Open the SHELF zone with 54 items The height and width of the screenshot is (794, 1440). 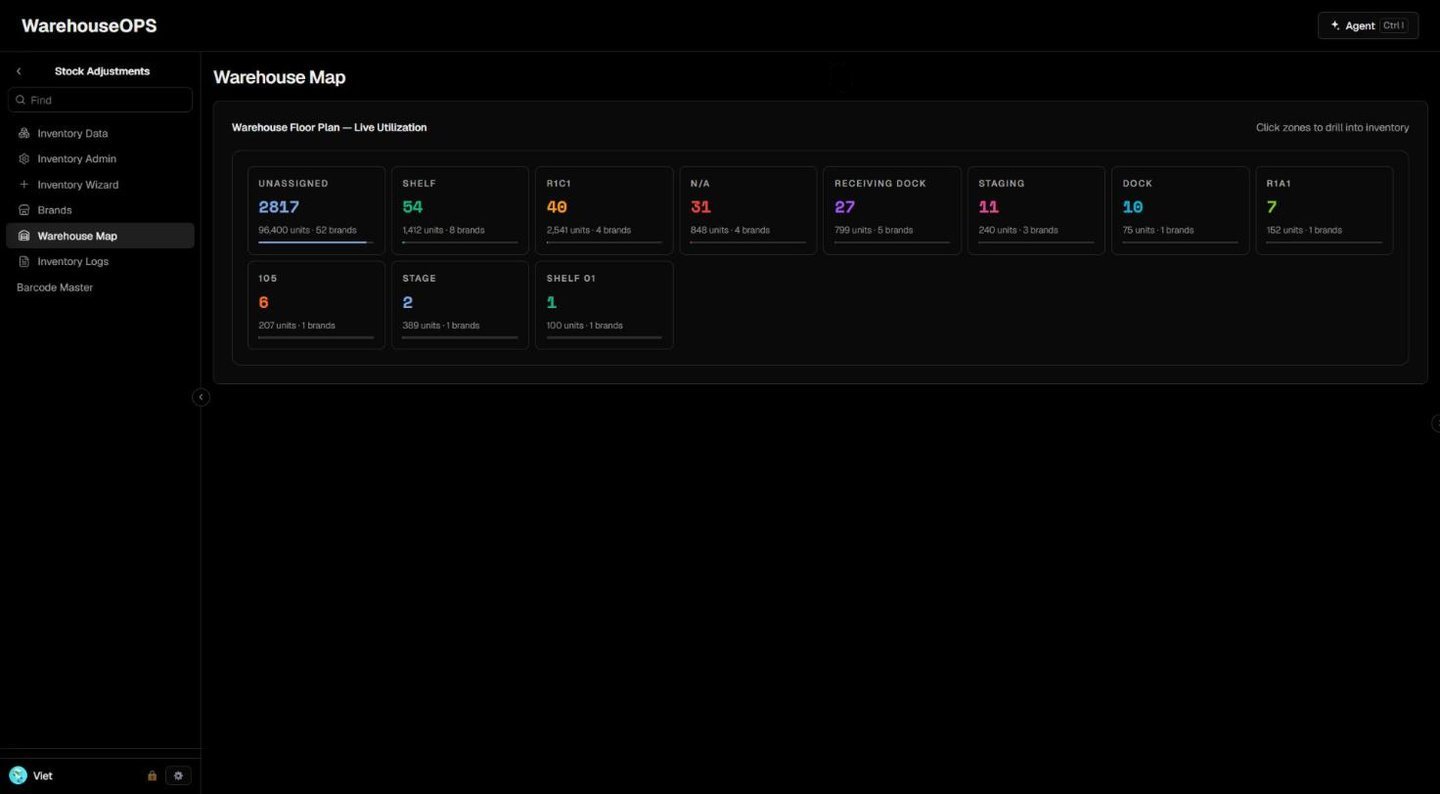460,210
